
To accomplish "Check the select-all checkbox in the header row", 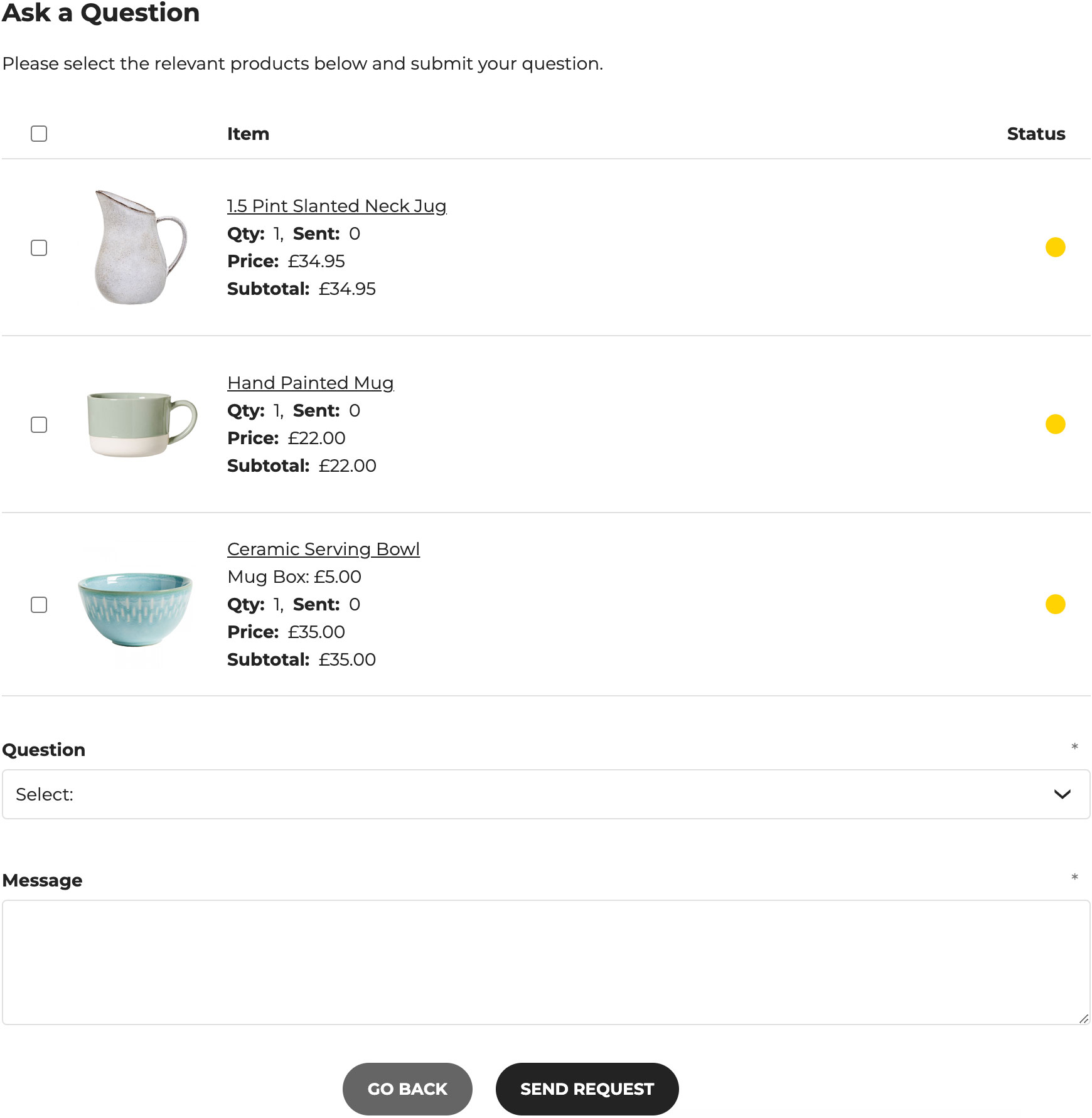I will pyautogui.click(x=38, y=133).
